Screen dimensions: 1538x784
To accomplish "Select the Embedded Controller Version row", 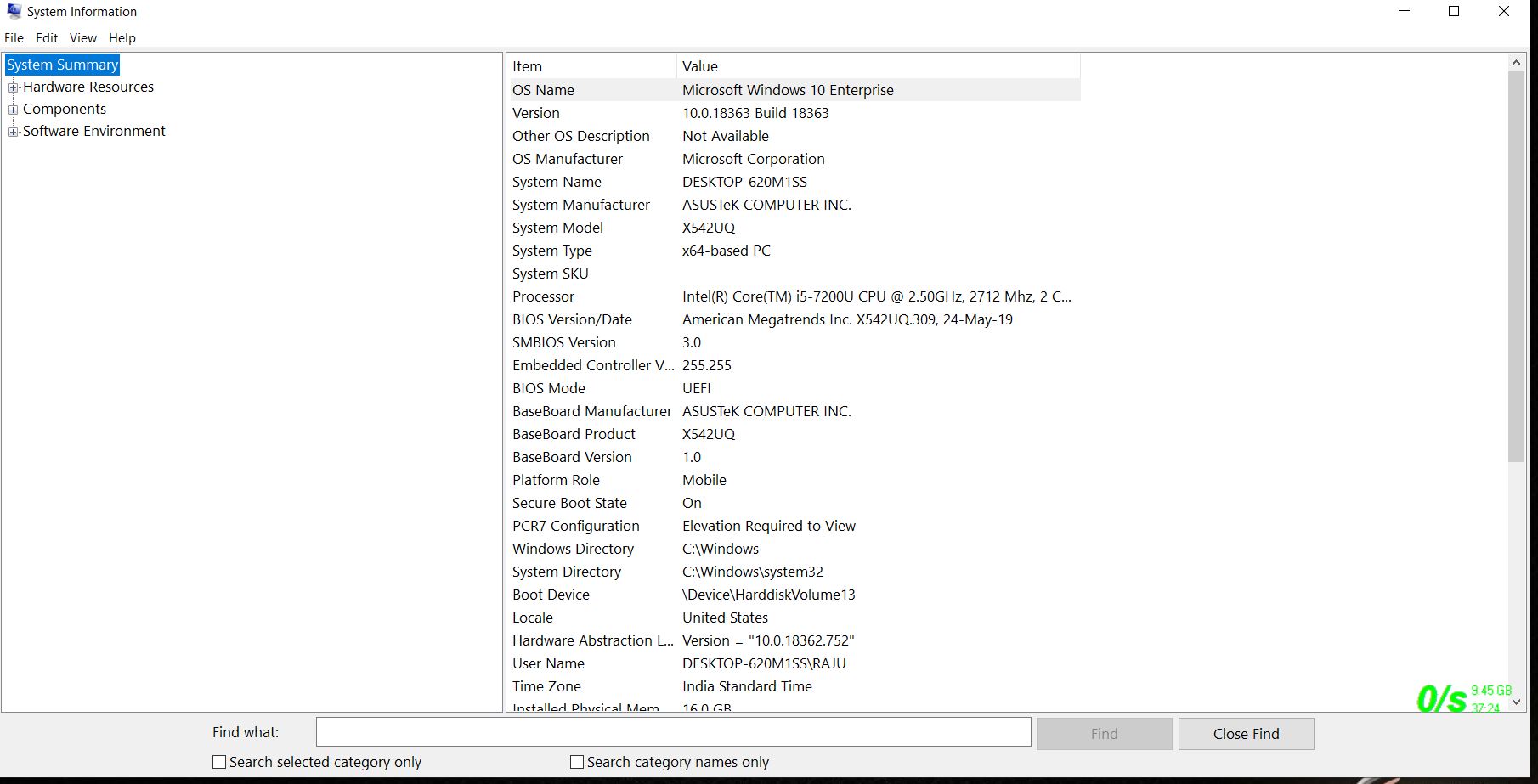I will [794, 365].
